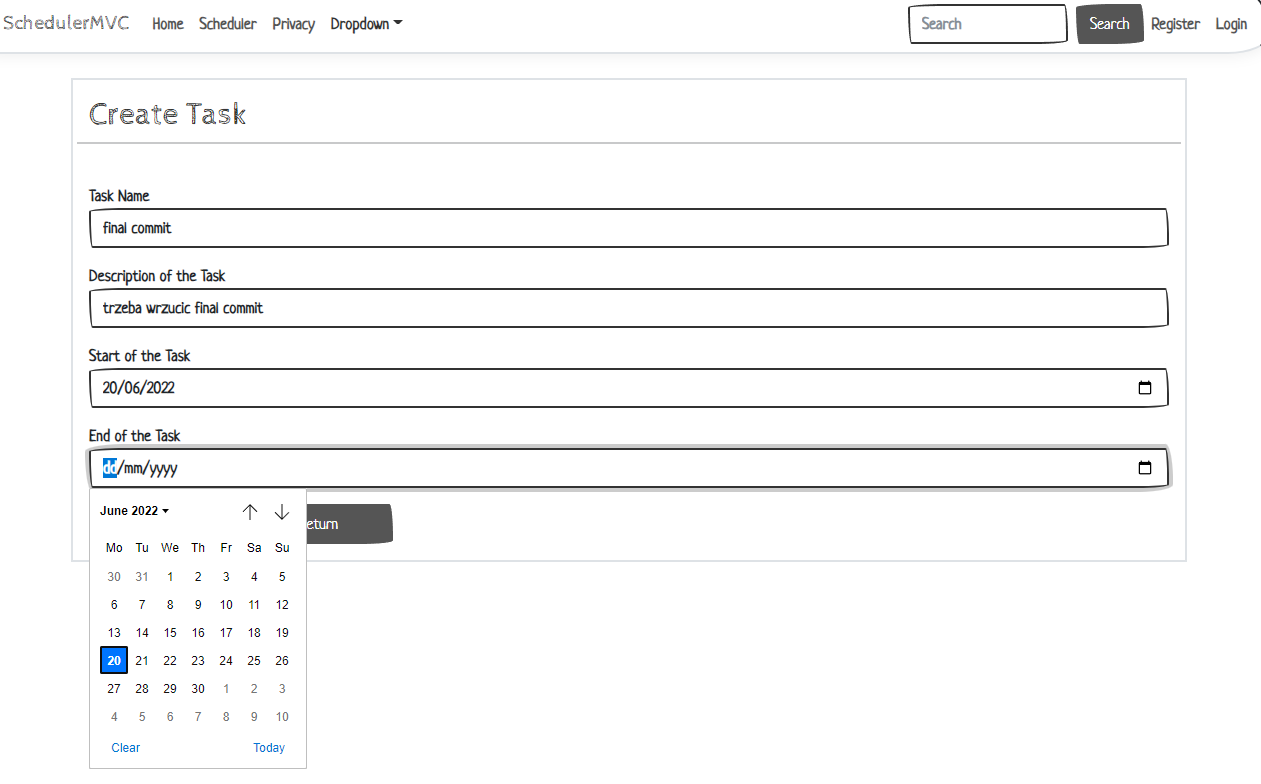Viewport: 1261px width, 784px height.
Task: Select June 11 in the calendar
Action: pos(253,604)
